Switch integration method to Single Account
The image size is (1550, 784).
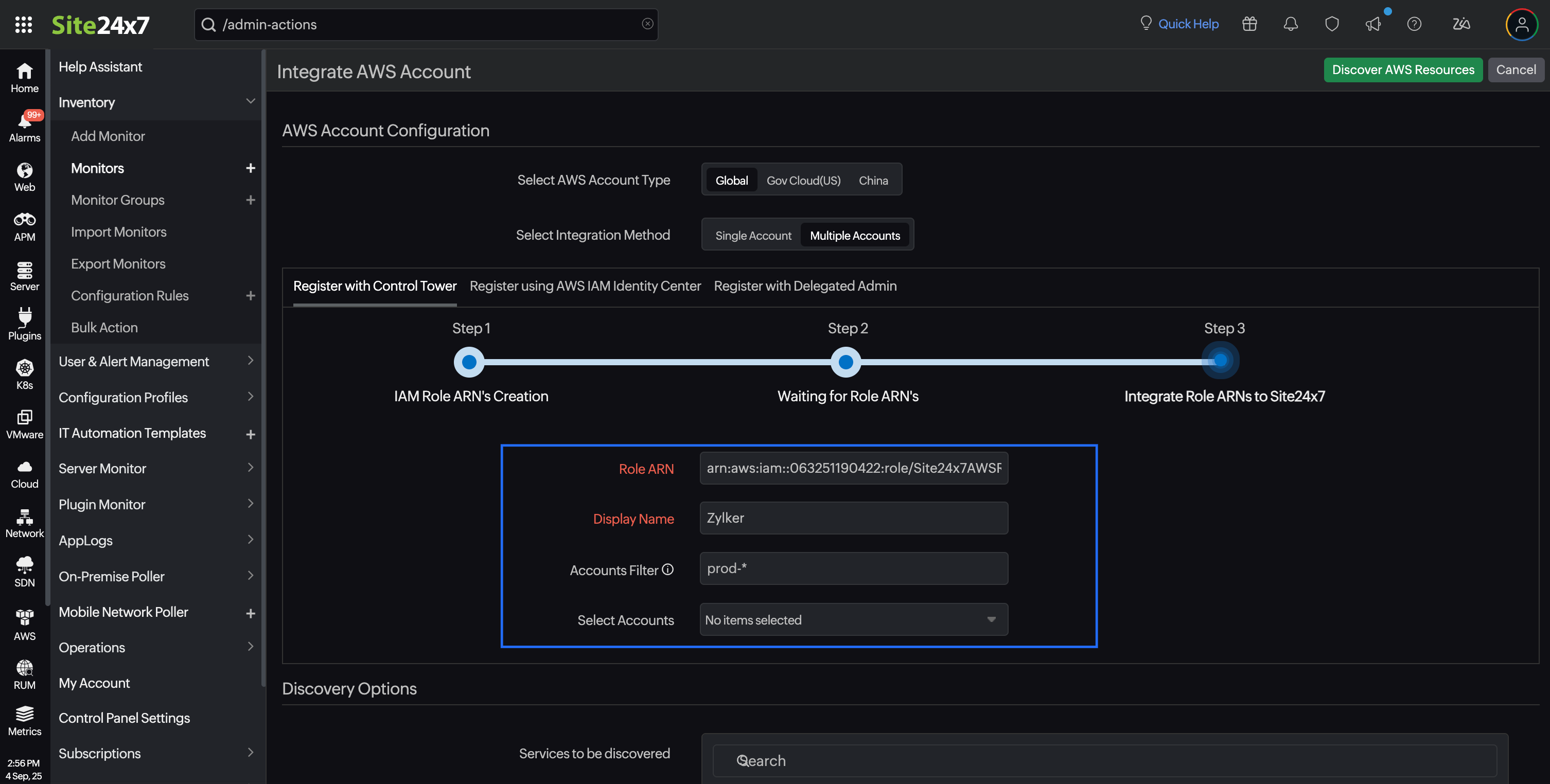point(753,235)
